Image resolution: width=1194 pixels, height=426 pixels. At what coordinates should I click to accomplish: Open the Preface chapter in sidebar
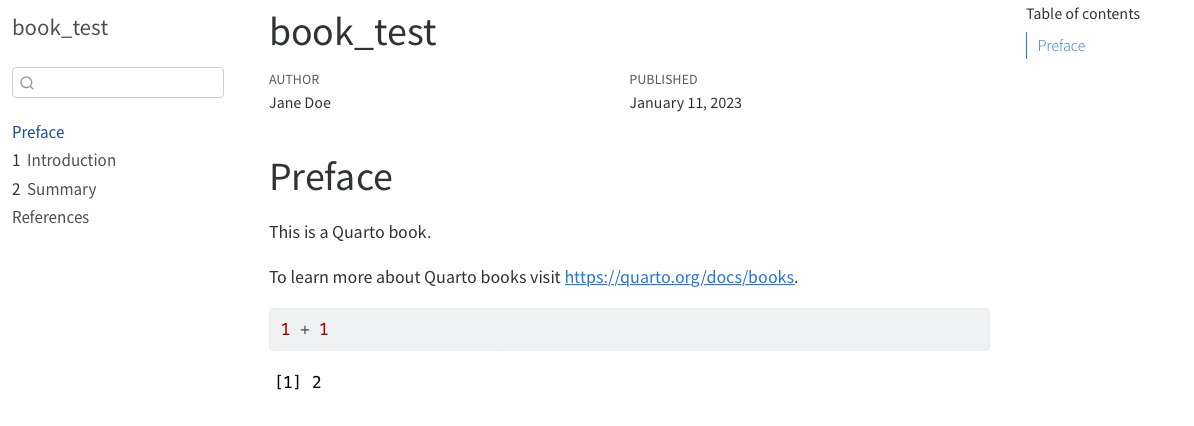pos(38,132)
